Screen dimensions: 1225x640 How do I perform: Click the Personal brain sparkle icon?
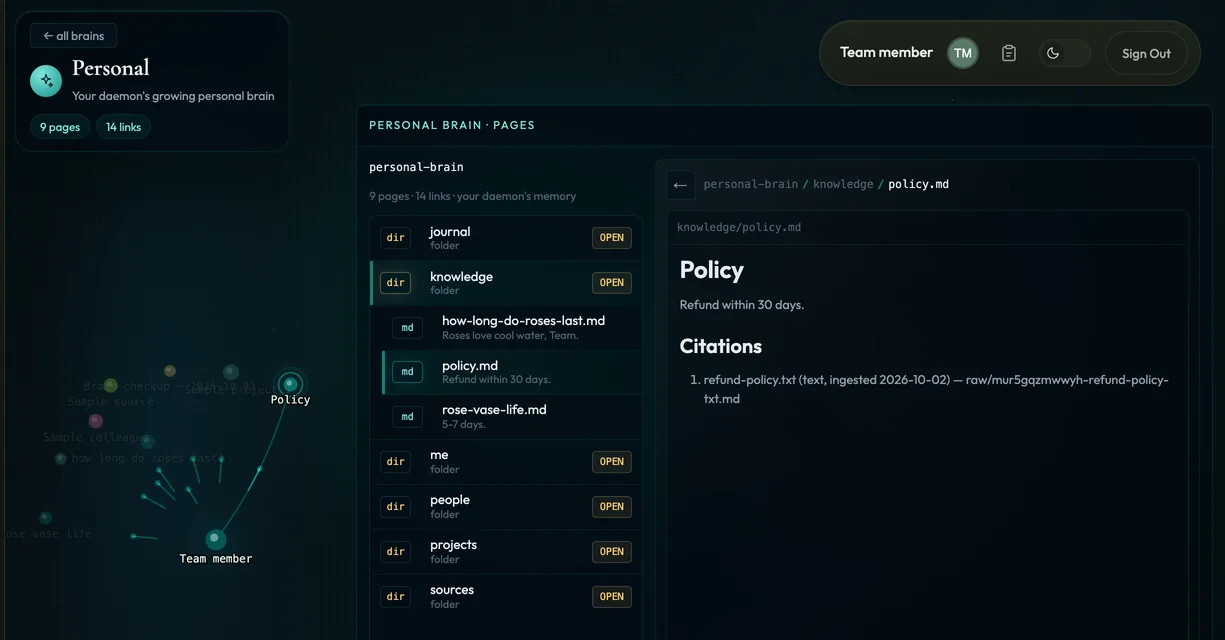pos(46,81)
